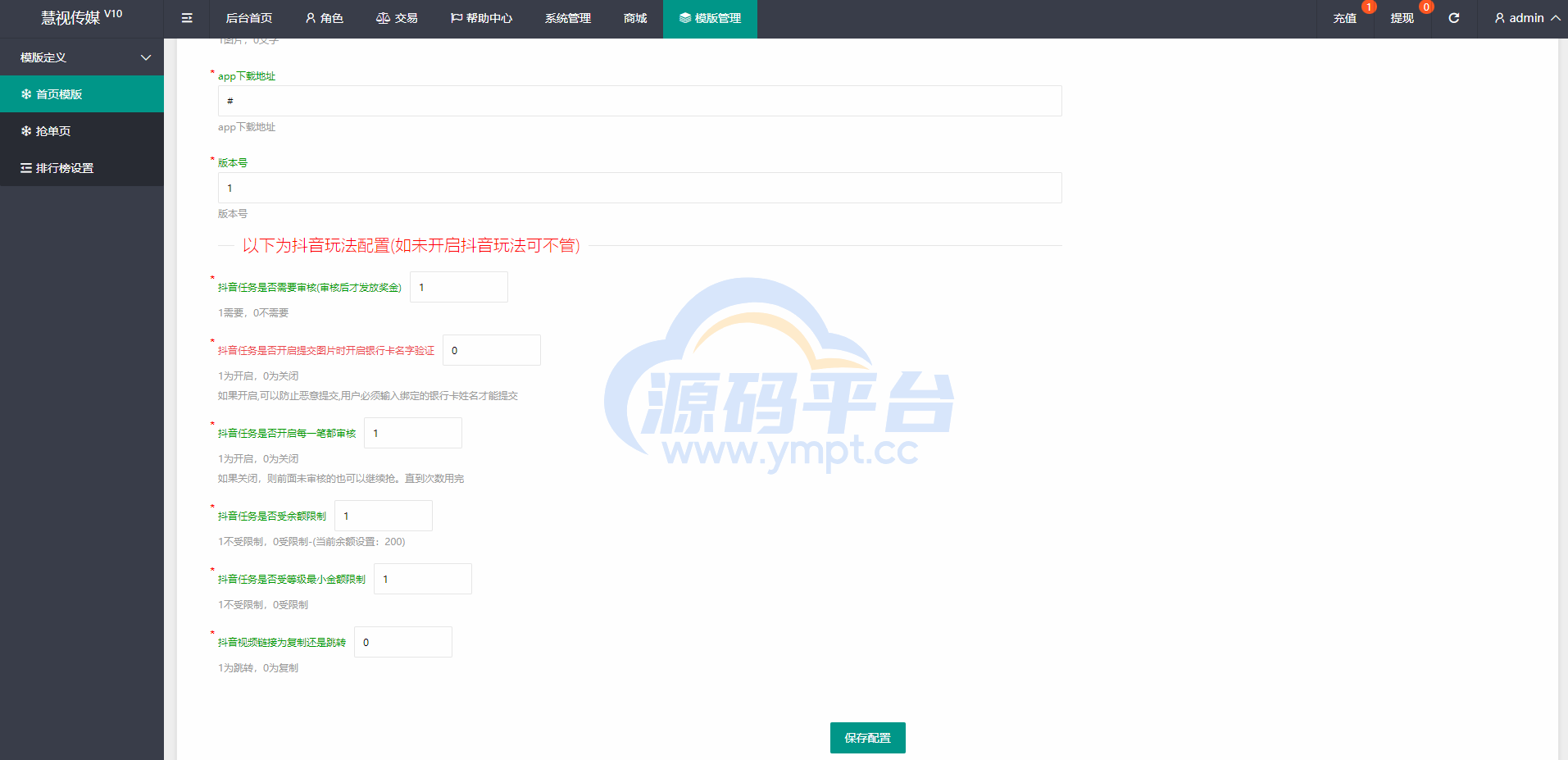Click the label 抖音视频链接为复制还是跳转
1568x760 pixels.
282,643
